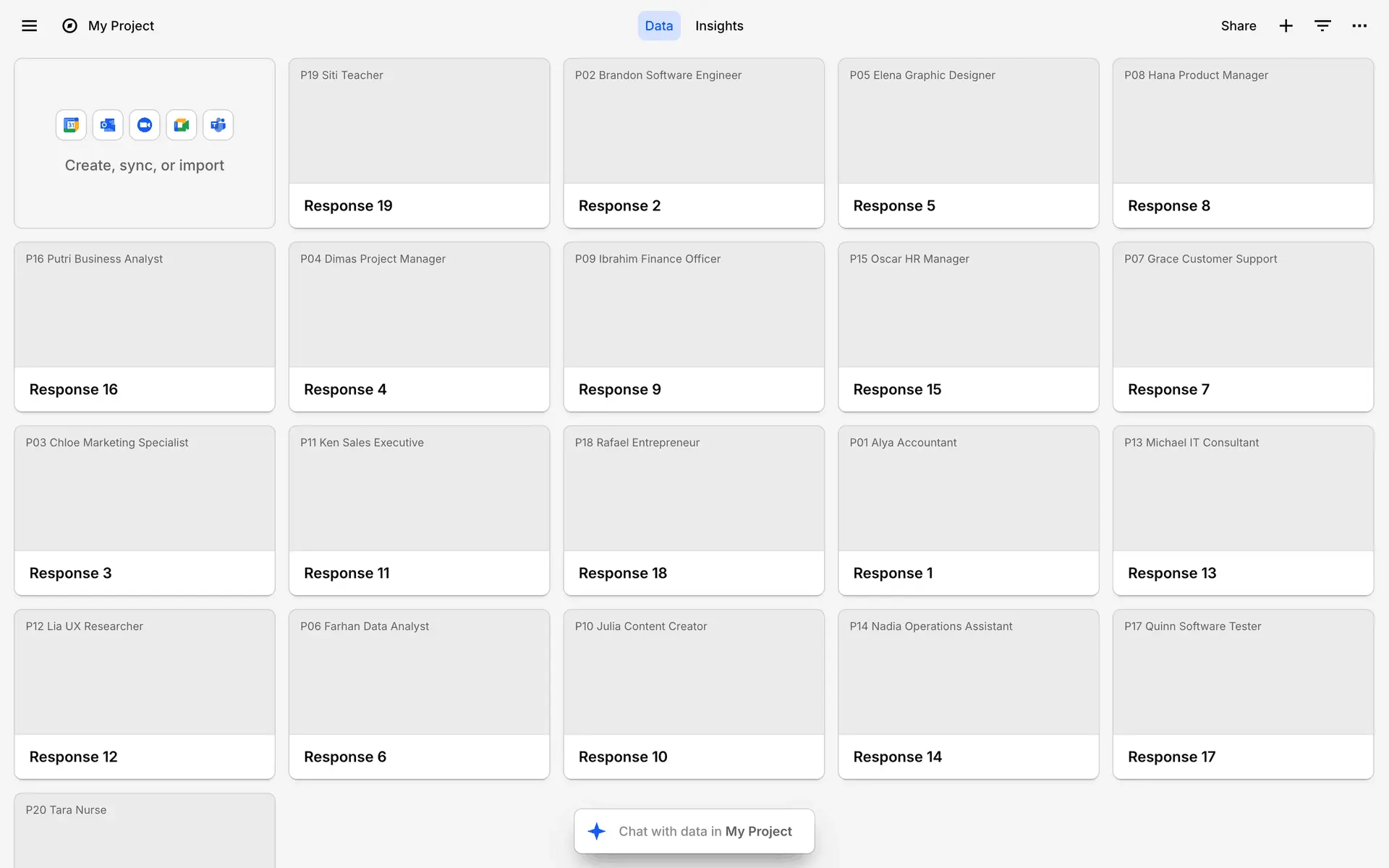
Task: Open P12 Lia UX Researcher card
Action: (145, 694)
